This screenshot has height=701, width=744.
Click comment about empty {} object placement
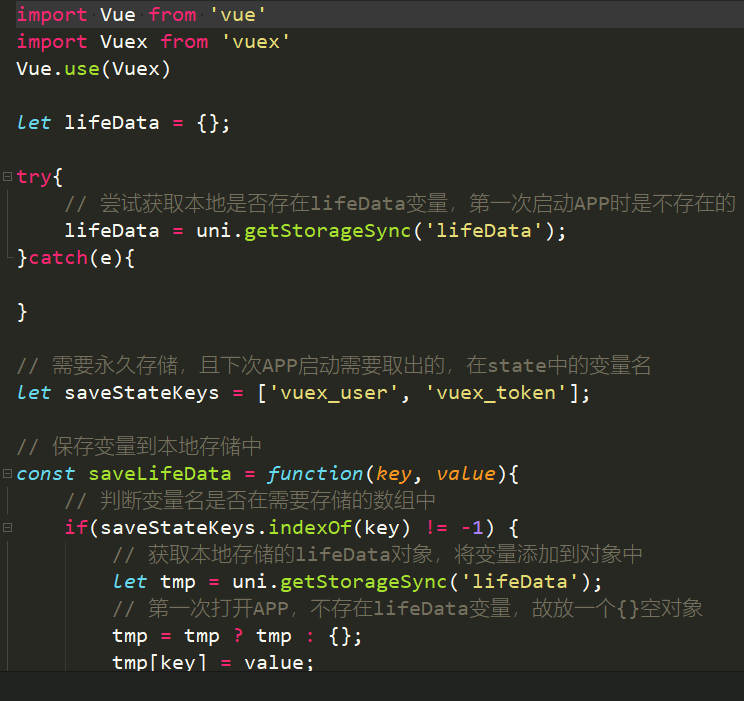[x=408, y=608]
